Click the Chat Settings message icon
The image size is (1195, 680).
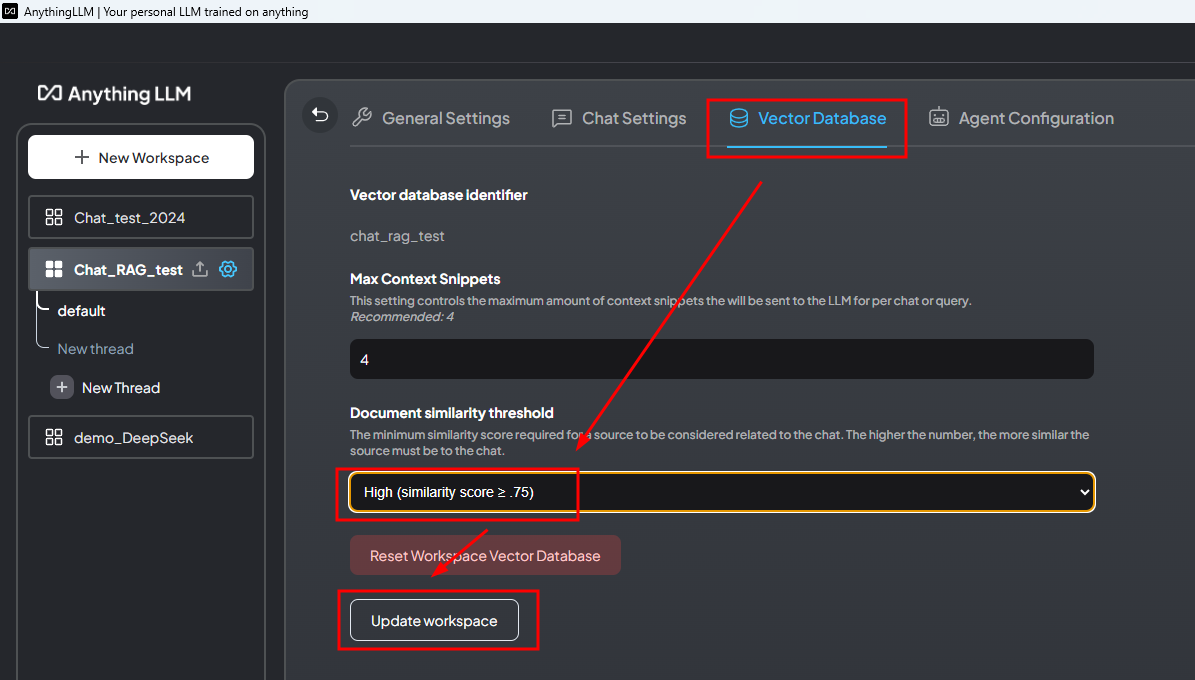coord(562,118)
